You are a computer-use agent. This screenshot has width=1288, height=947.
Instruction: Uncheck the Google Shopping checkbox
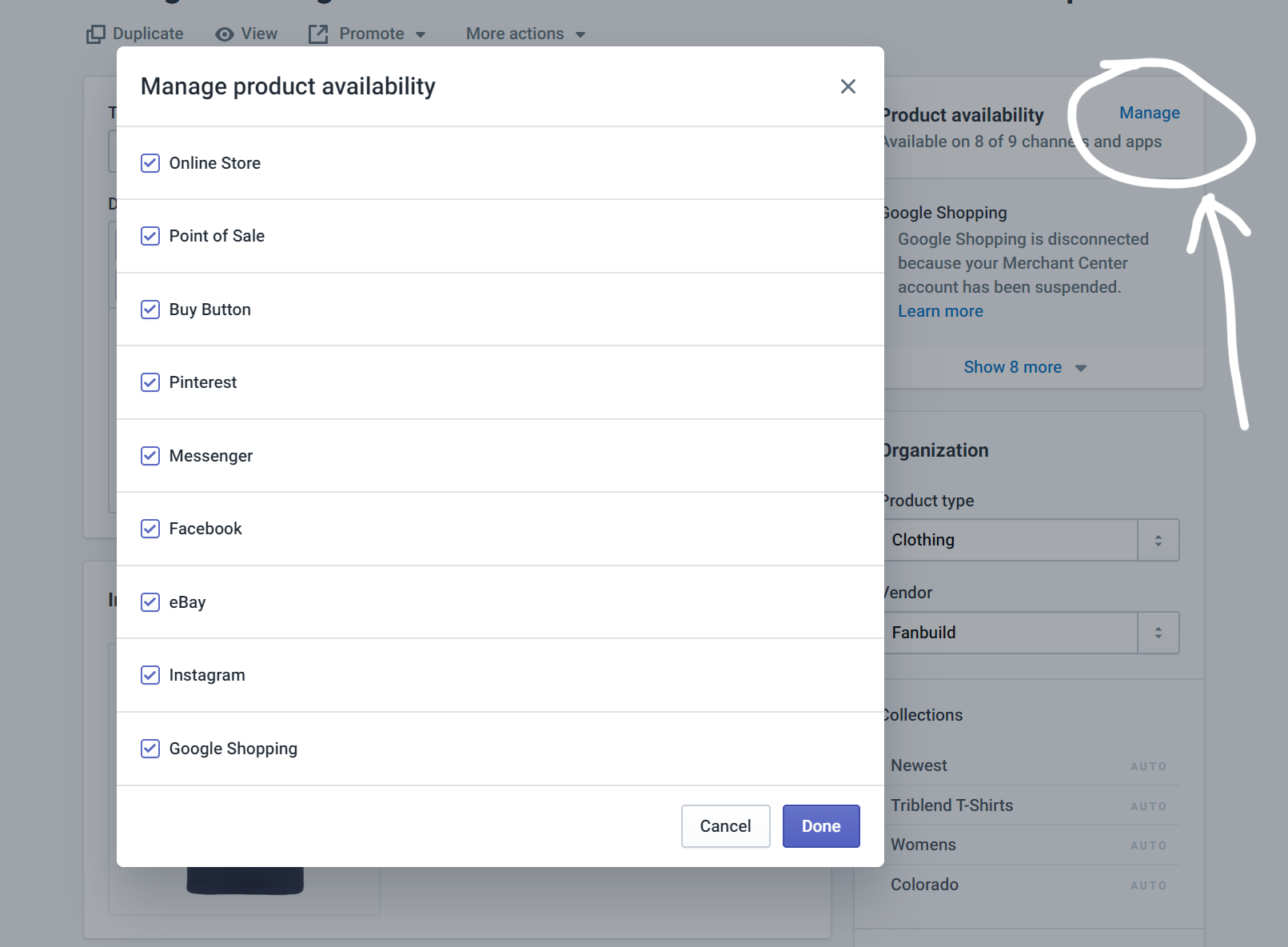pos(150,749)
